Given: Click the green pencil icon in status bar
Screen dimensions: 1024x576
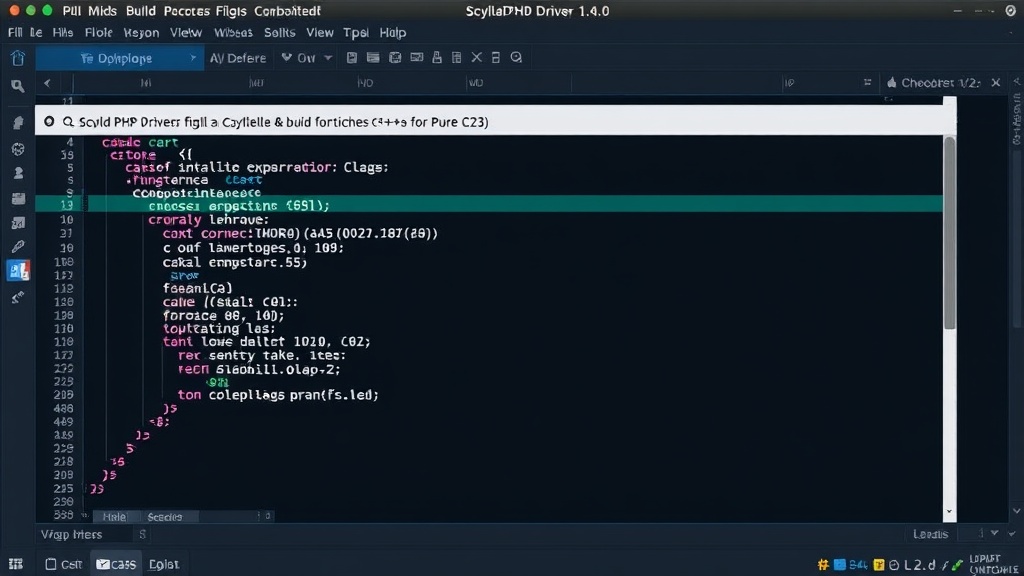Looking at the screenshot, I should (x=957, y=565).
